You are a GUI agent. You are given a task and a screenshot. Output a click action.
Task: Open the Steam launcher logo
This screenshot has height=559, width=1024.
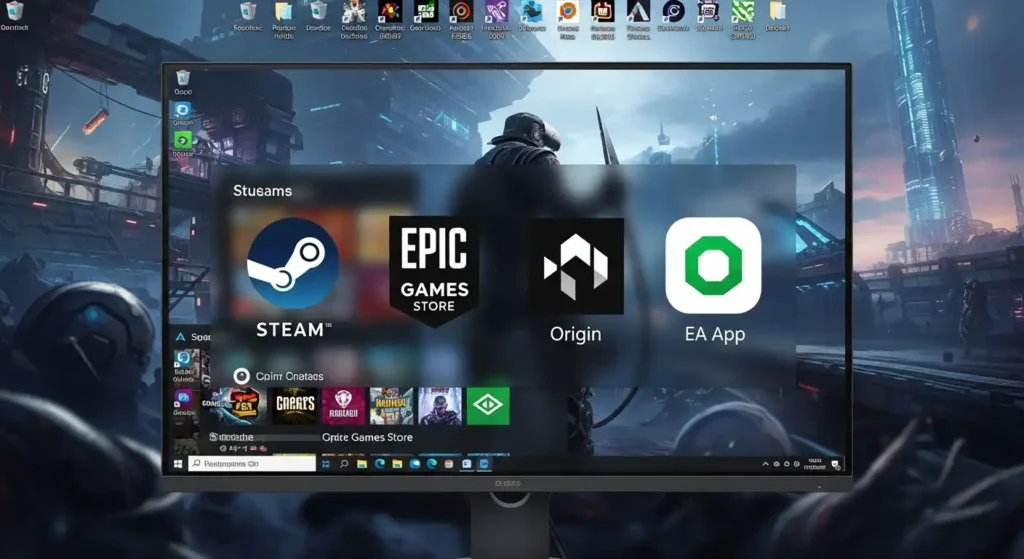tap(293, 263)
